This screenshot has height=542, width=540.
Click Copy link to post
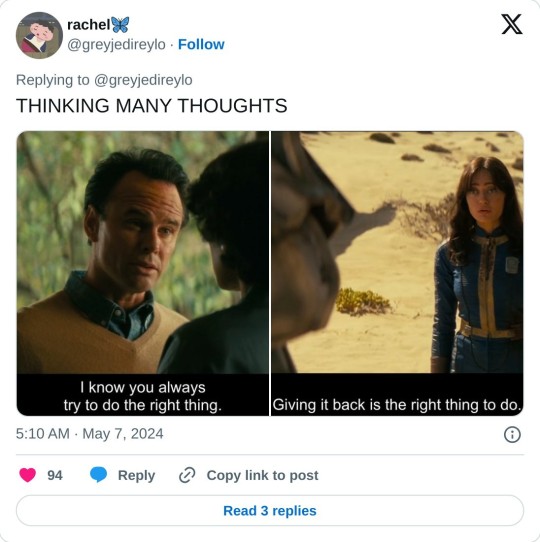[262, 475]
